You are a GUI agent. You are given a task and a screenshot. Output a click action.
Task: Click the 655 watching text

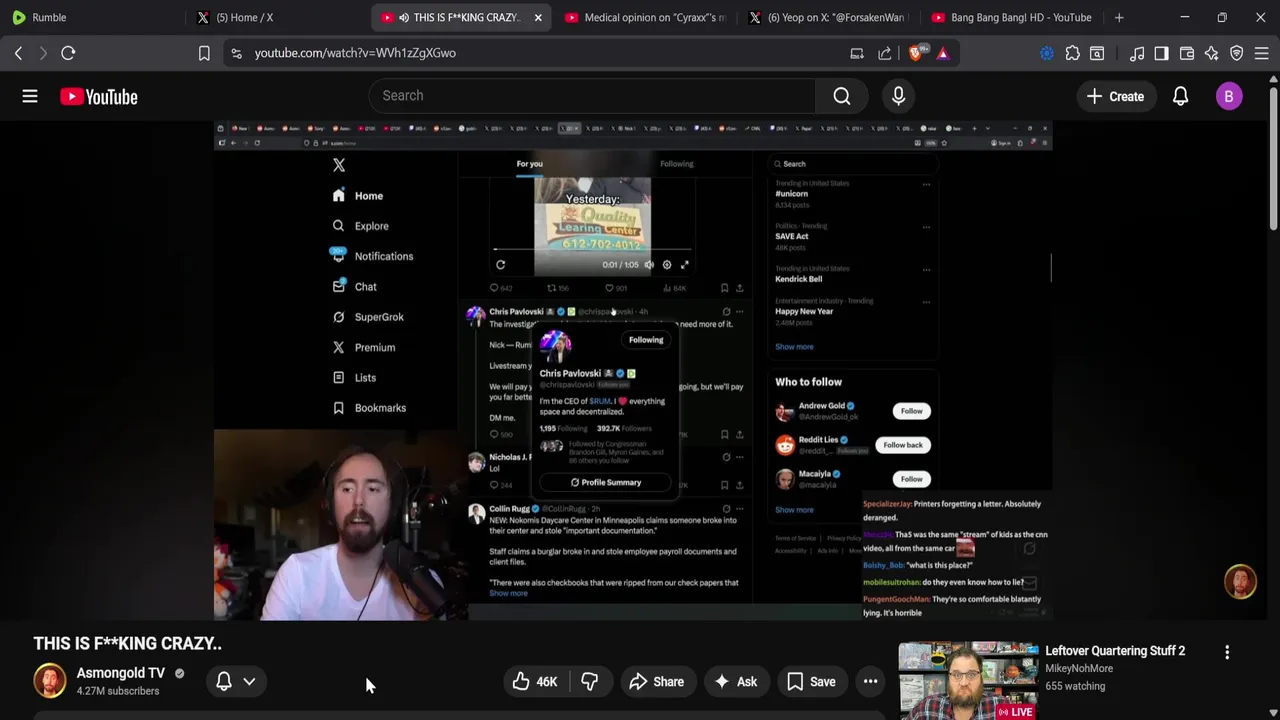[x=1075, y=686]
